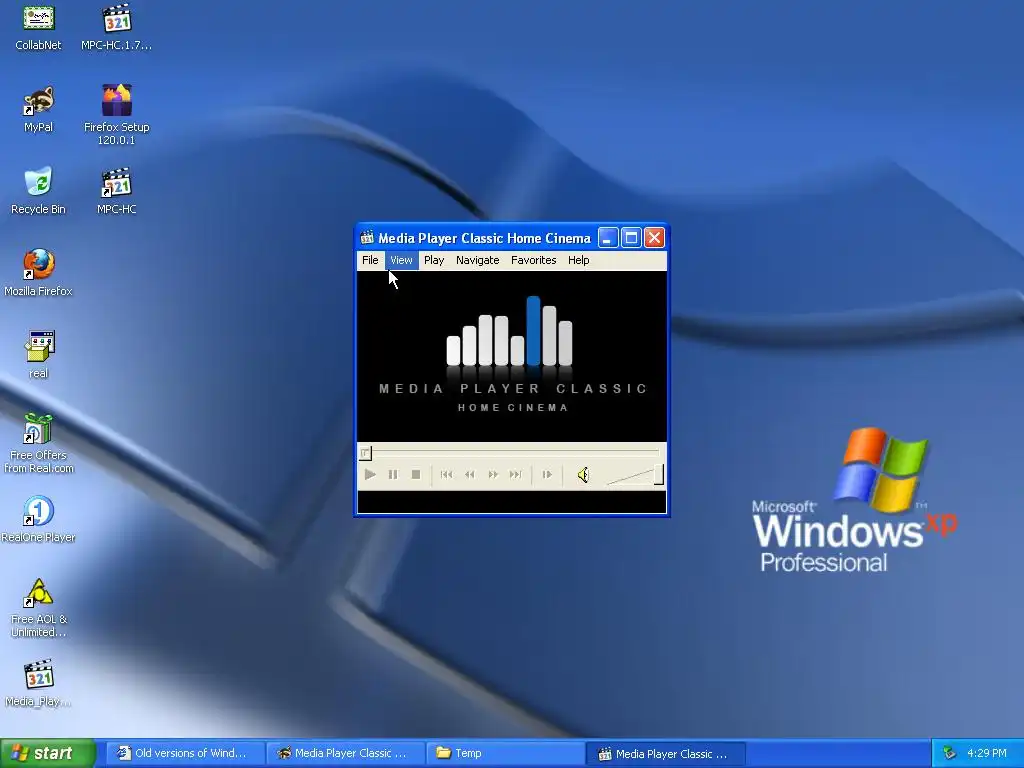The image size is (1024, 768).
Task: Open the Play menu
Action: (434, 260)
